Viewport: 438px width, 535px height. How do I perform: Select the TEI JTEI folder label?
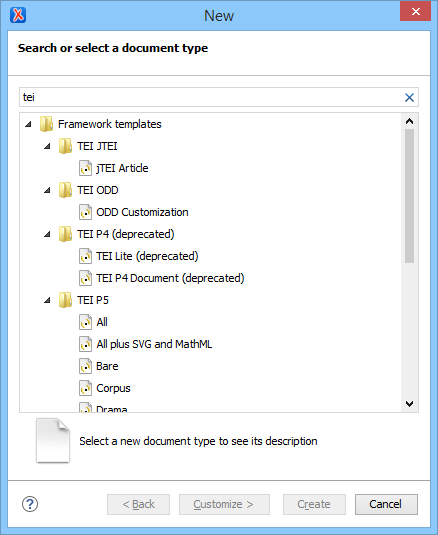click(x=97, y=146)
